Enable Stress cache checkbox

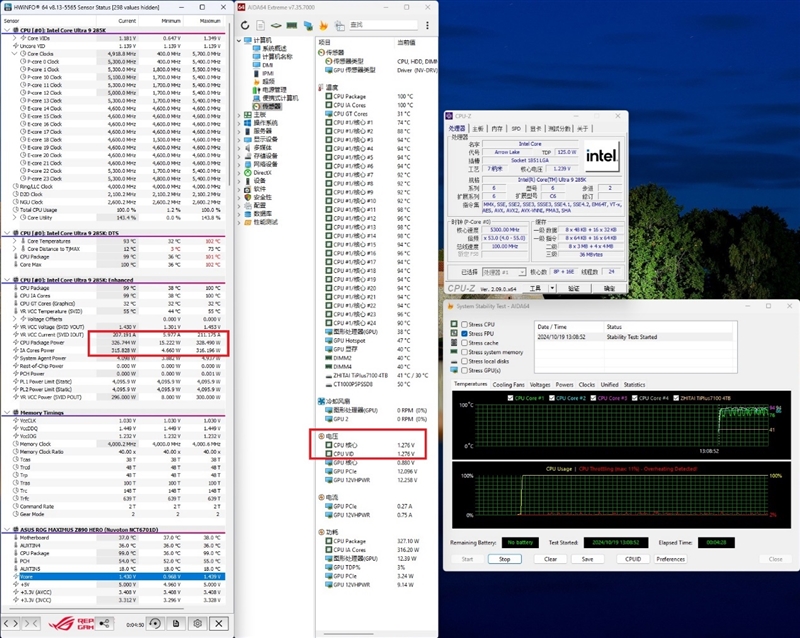(x=464, y=343)
